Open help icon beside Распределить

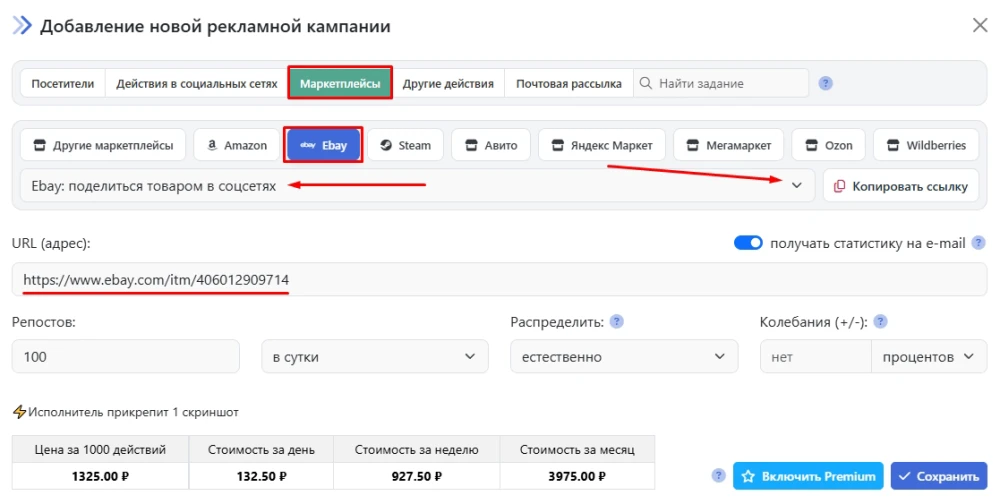pos(617,322)
